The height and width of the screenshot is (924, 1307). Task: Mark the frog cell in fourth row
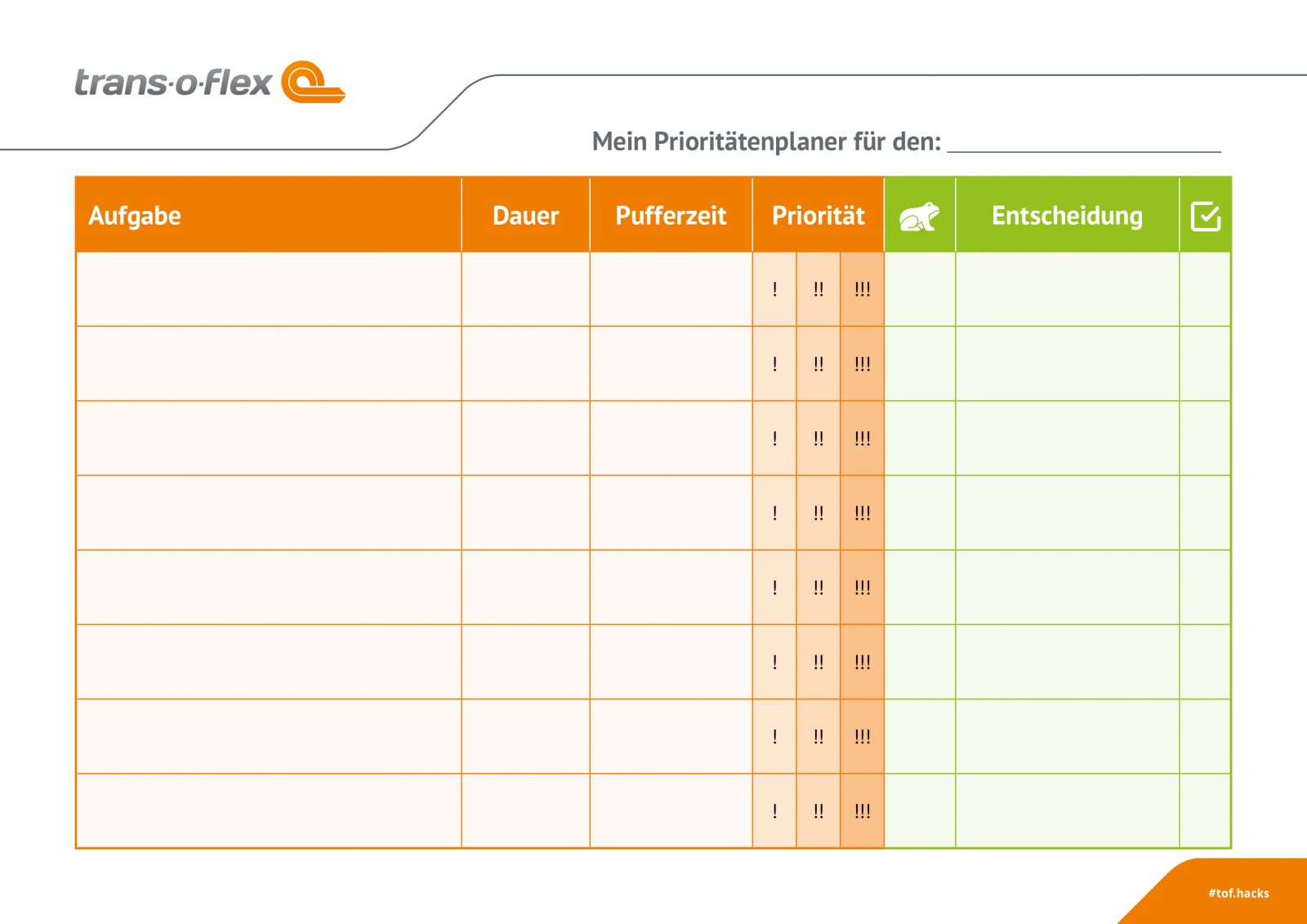(920, 513)
